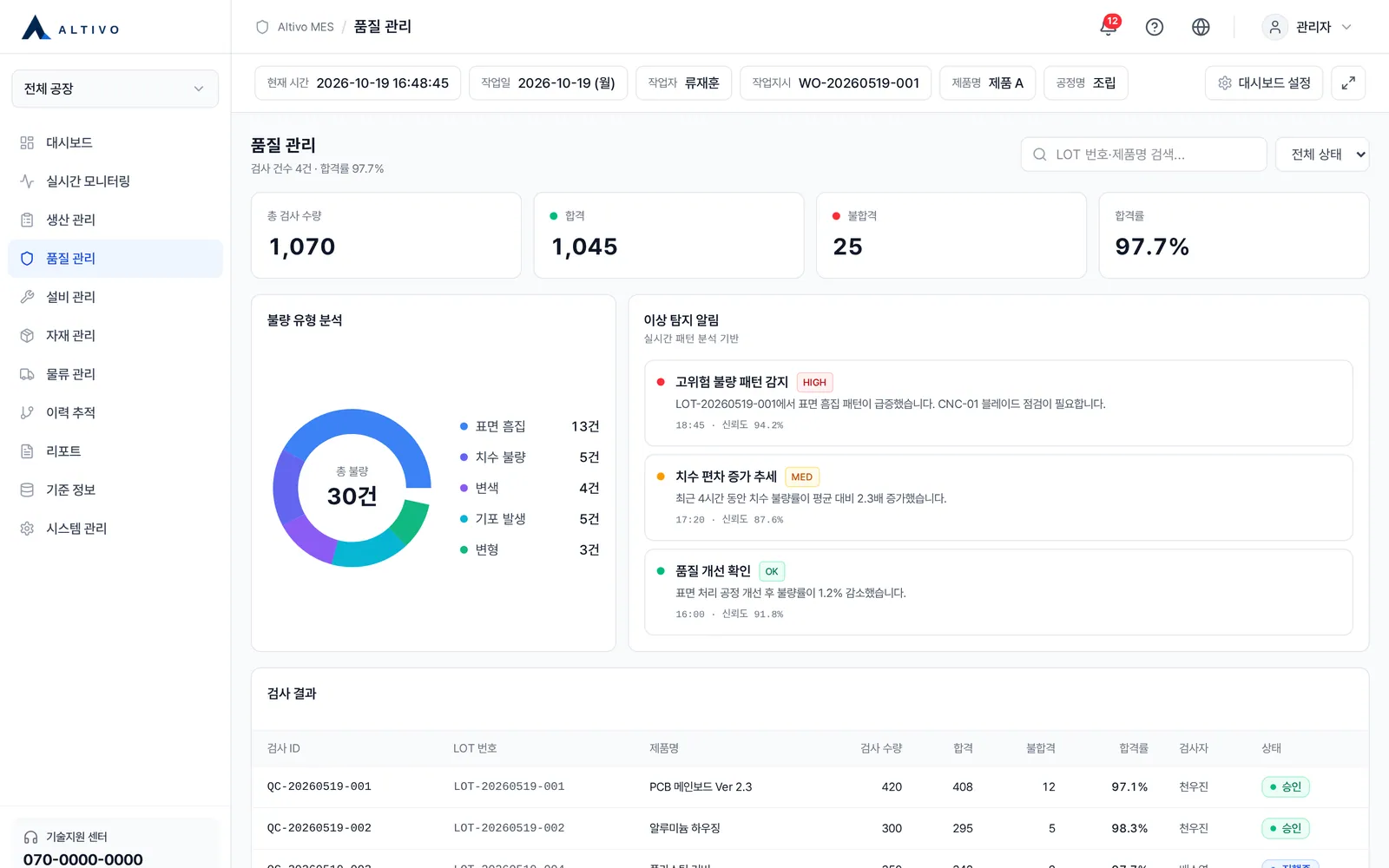
Task: Click the help question mark icon
Action: click(1155, 27)
